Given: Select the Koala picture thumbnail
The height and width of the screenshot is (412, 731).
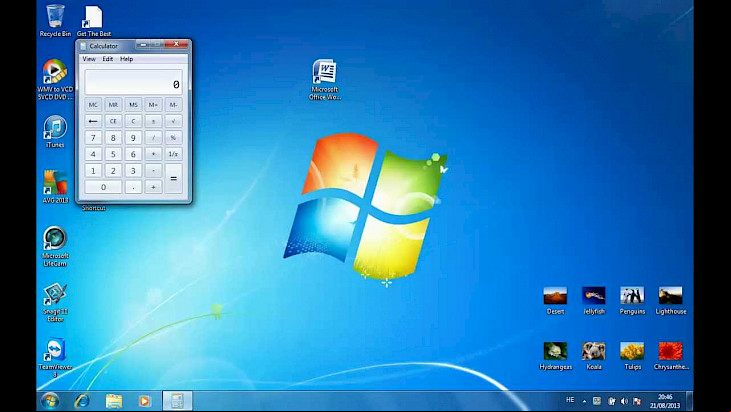Looking at the screenshot, I should 593,356.
